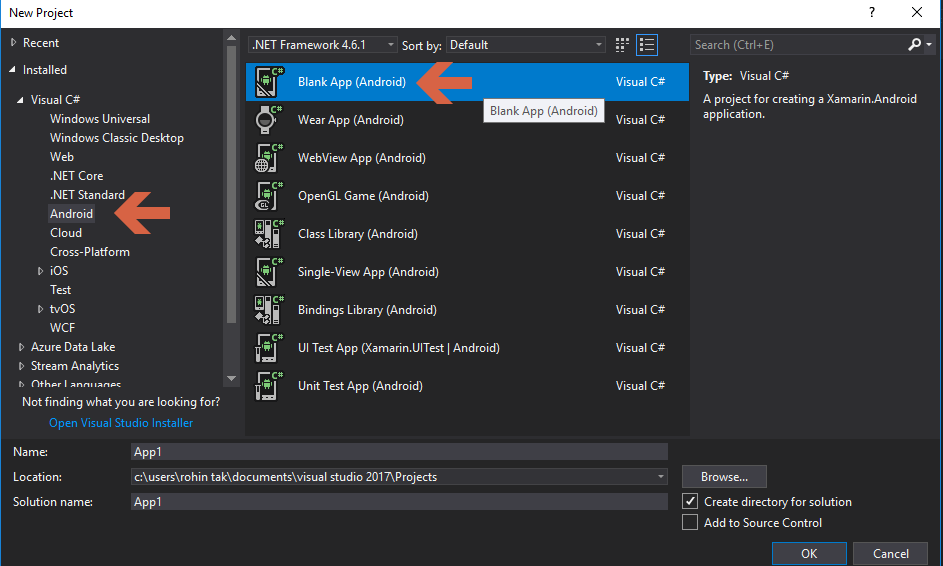943x566 pixels.
Task: Click the tree scroll down arrow
Action: tap(231, 378)
